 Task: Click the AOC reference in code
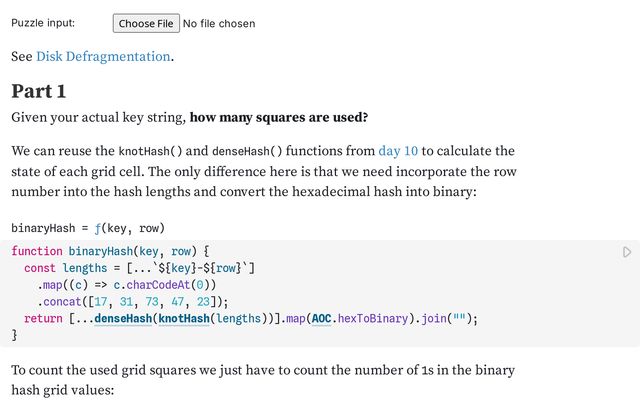321,319
